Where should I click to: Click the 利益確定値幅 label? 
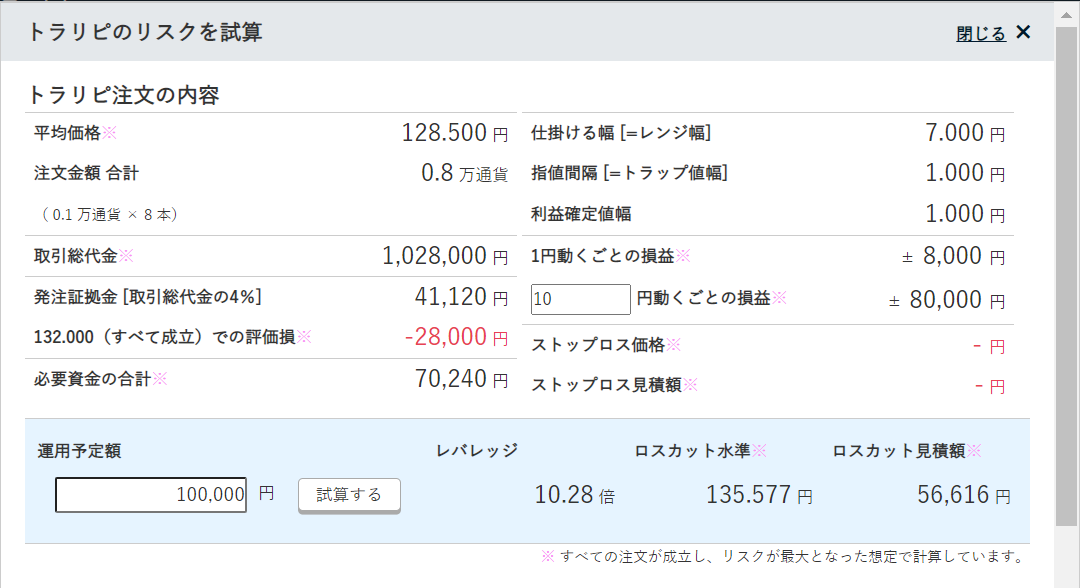point(581,213)
